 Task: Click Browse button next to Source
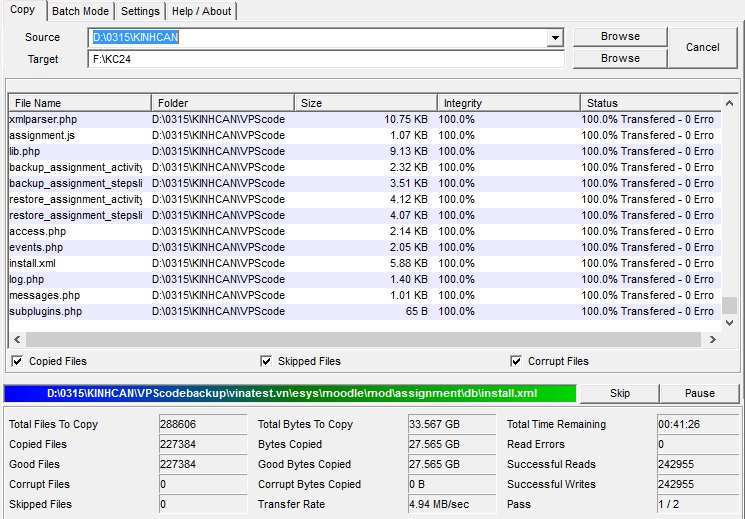pyautogui.click(x=620, y=36)
